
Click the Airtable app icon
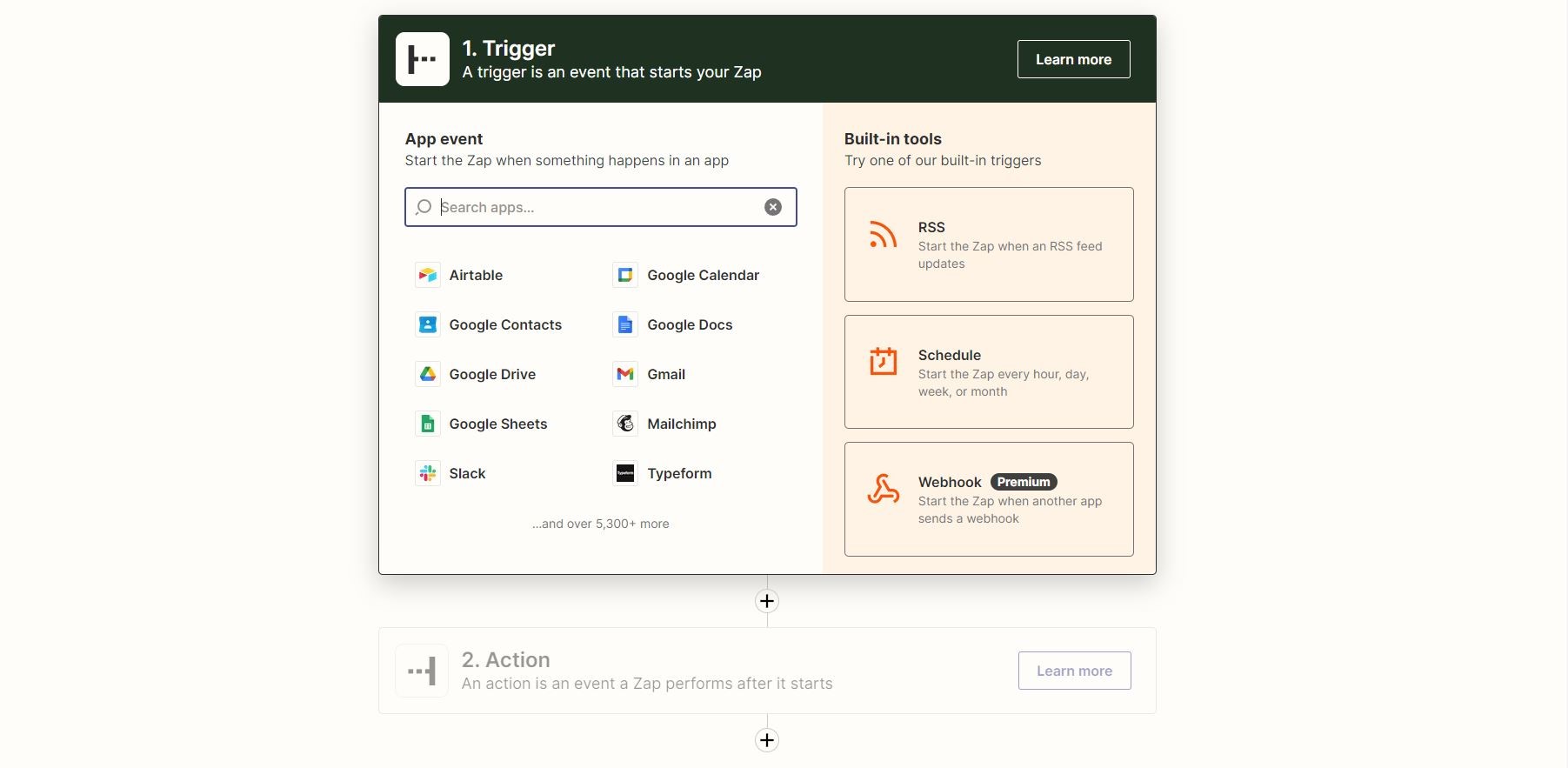[x=427, y=275]
